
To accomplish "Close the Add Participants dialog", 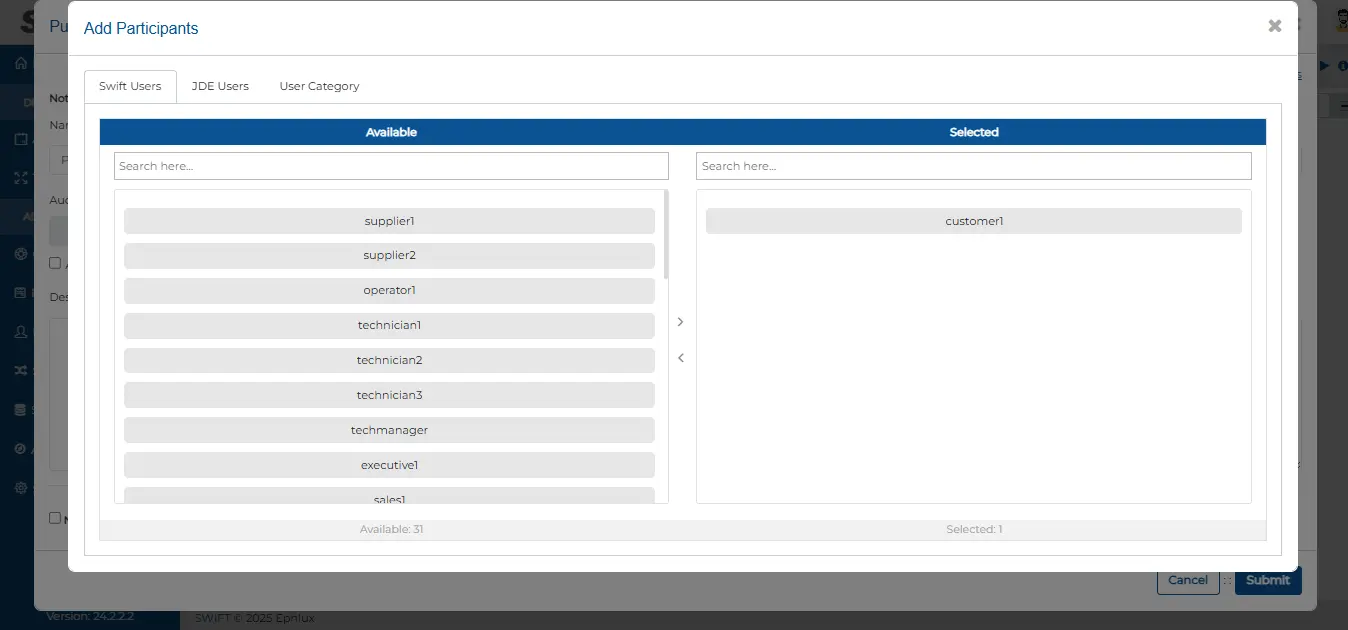I will coord(1274,27).
